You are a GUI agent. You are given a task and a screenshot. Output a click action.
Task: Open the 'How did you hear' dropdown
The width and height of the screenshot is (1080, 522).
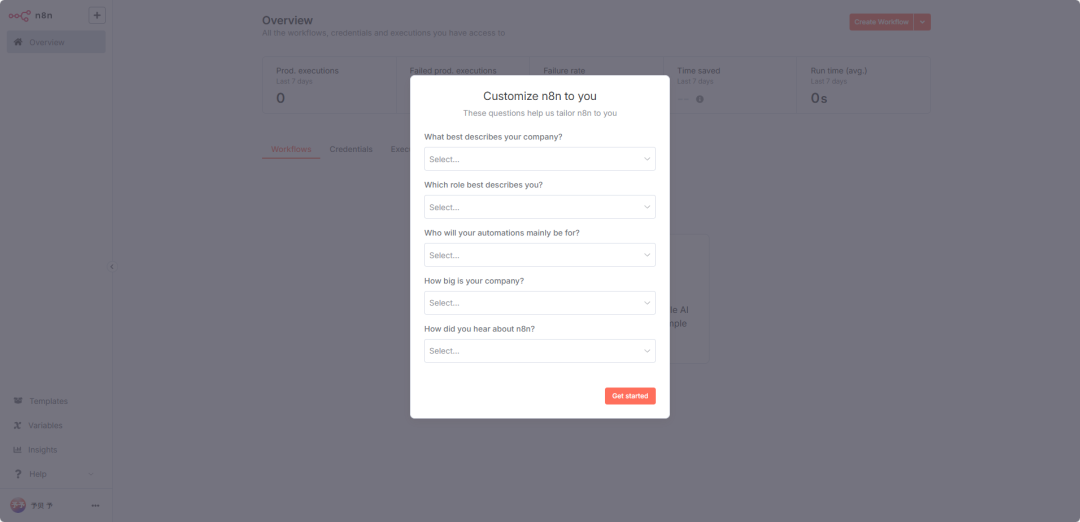pyautogui.click(x=540, y=351)
